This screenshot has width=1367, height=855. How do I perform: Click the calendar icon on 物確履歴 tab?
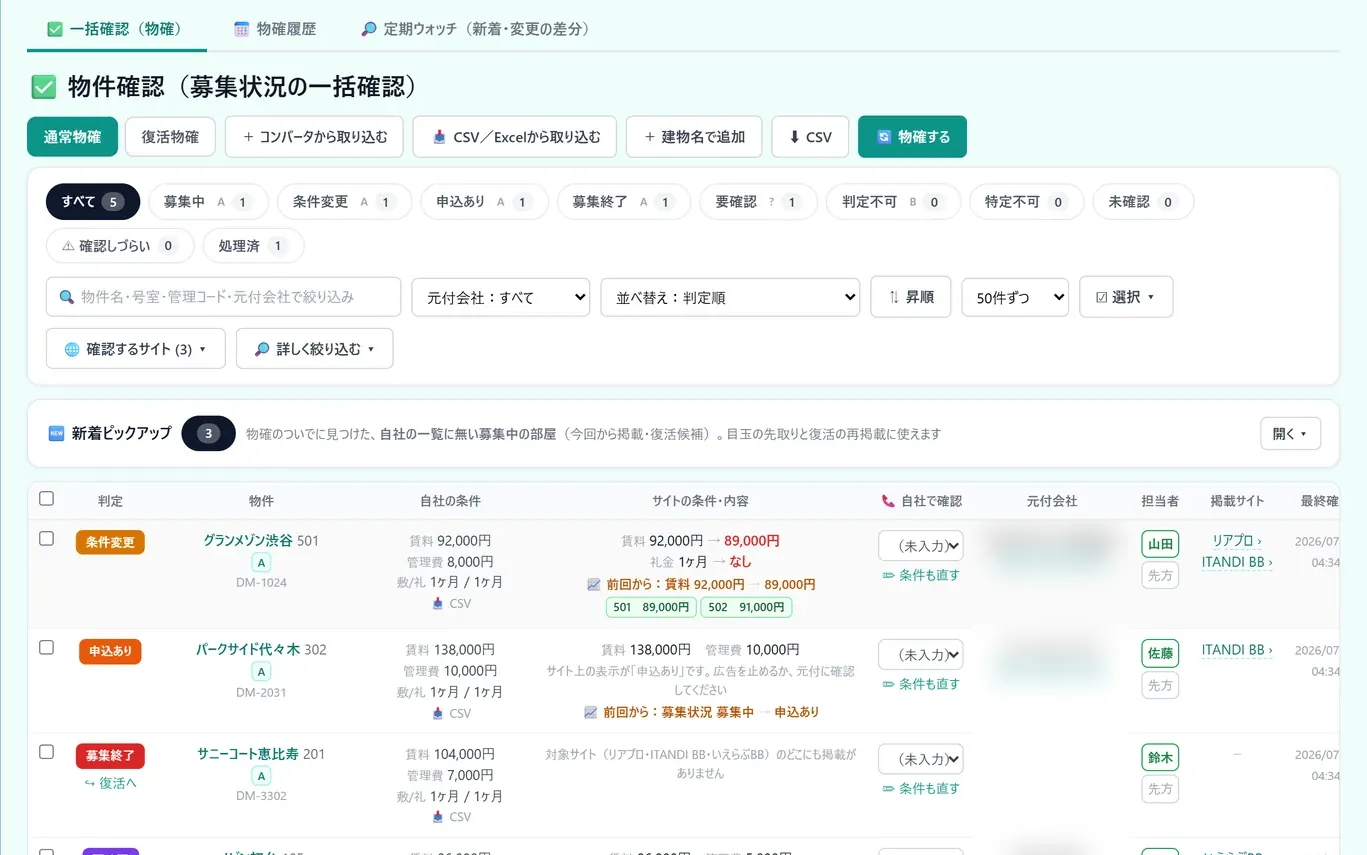point(241,29)
